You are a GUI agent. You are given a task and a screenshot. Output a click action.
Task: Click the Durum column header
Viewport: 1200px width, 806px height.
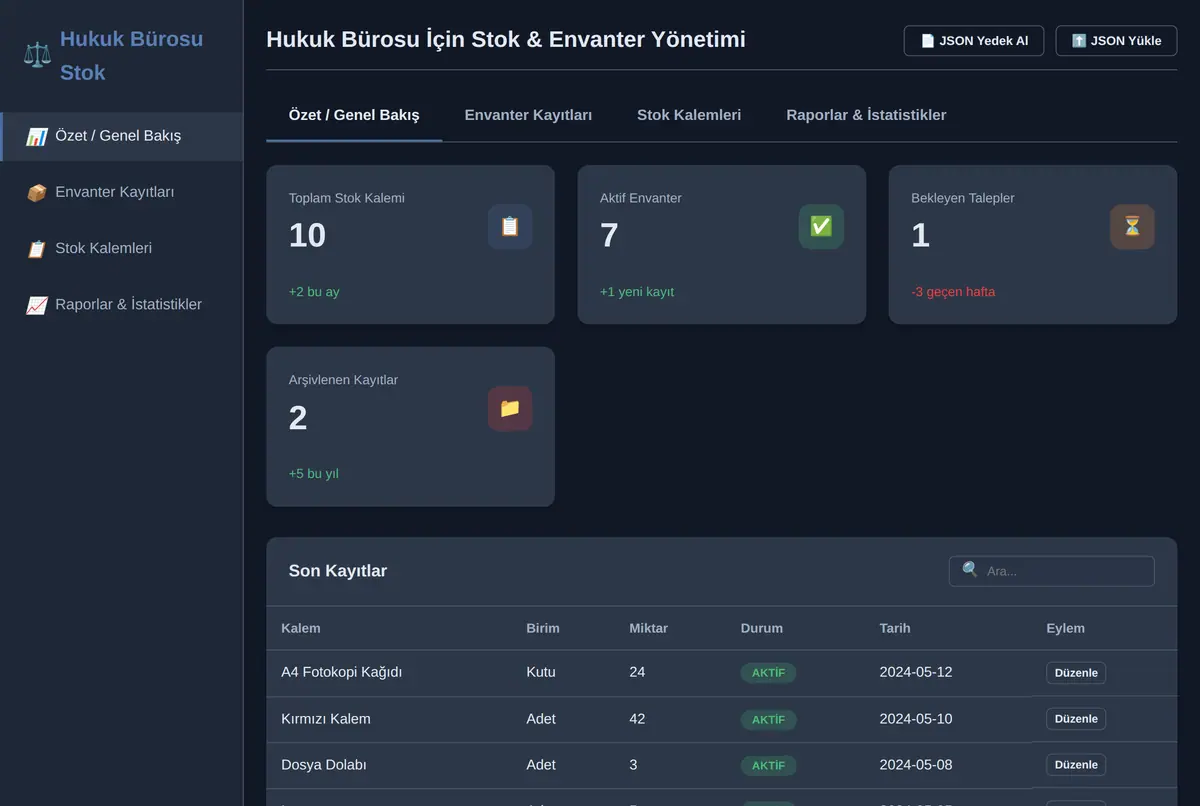pos(762,628)
